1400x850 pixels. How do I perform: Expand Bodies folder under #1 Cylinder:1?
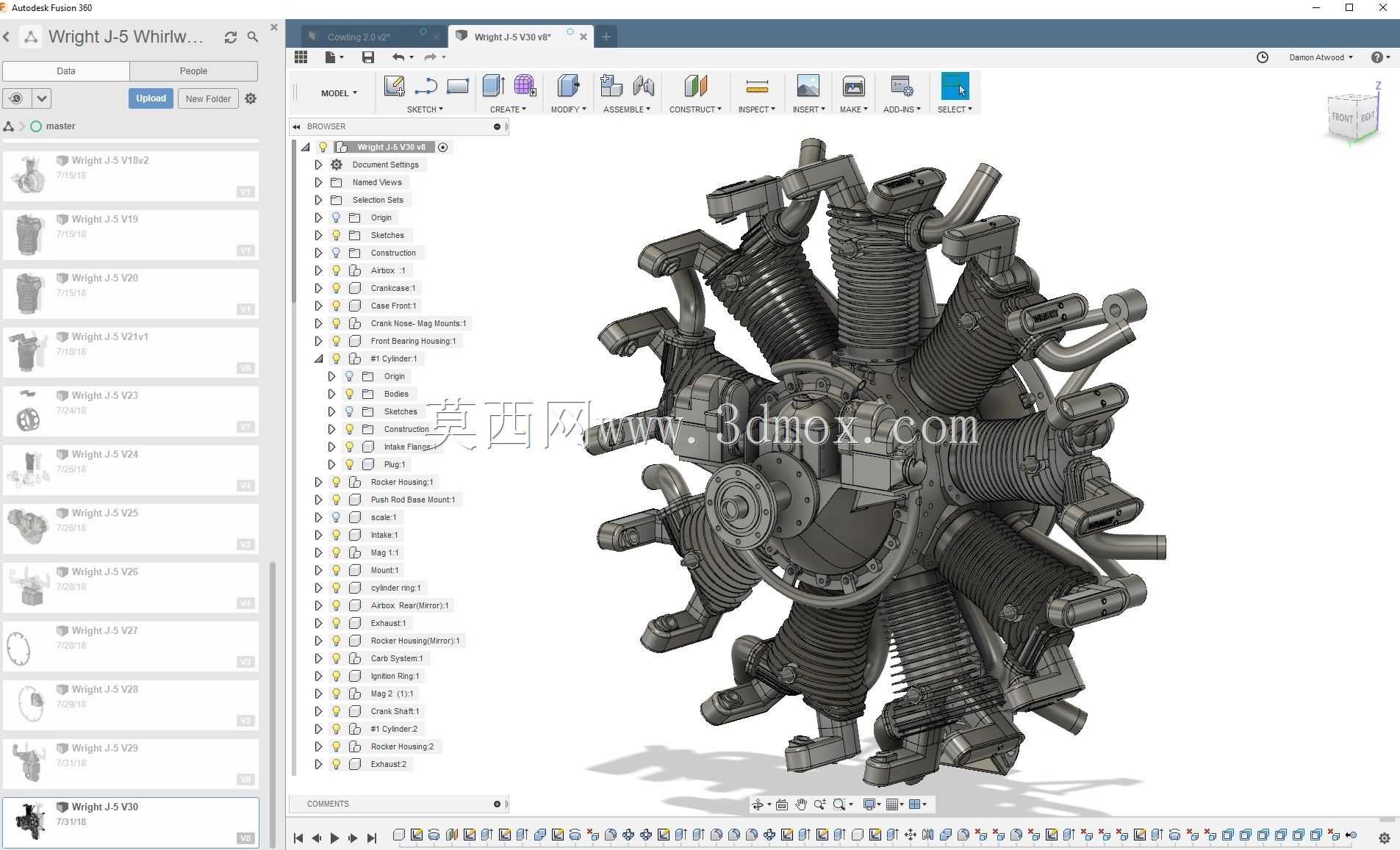tap(331, 394)
